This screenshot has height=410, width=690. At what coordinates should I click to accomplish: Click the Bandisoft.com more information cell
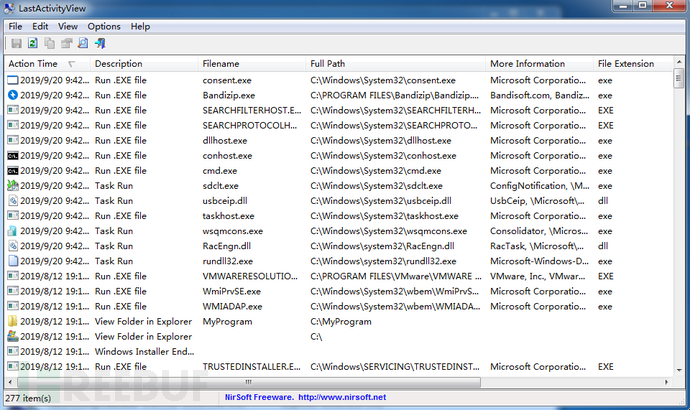[540, 95]
